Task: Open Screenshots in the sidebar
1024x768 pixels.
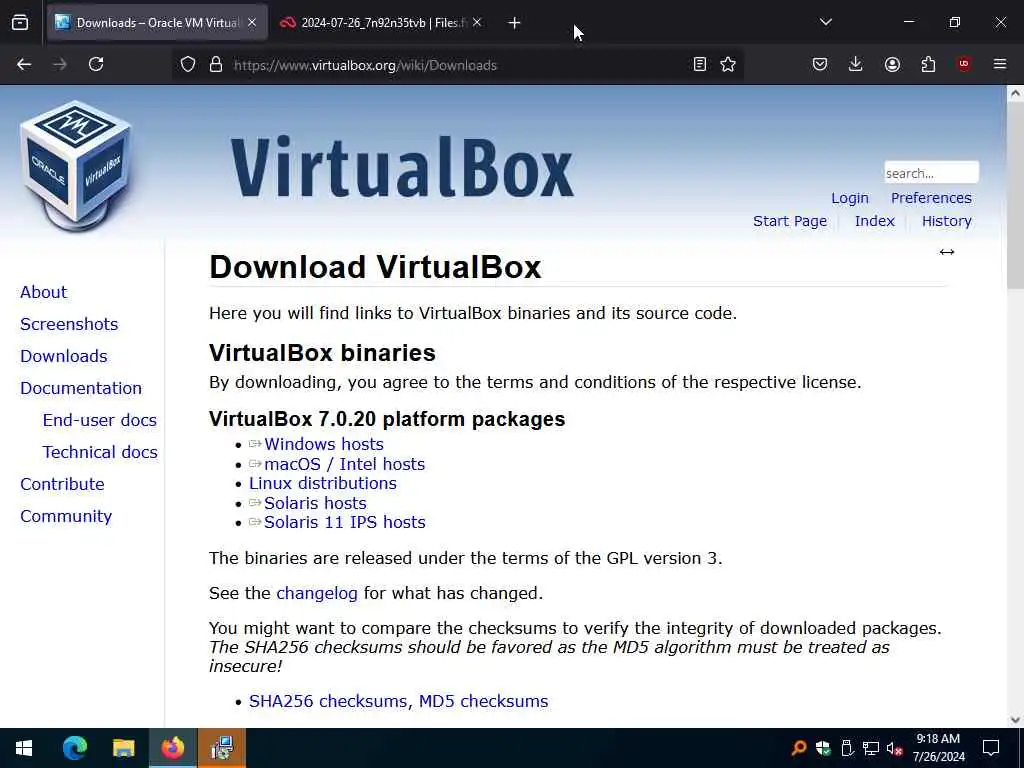Action: [x=69, y=324]
